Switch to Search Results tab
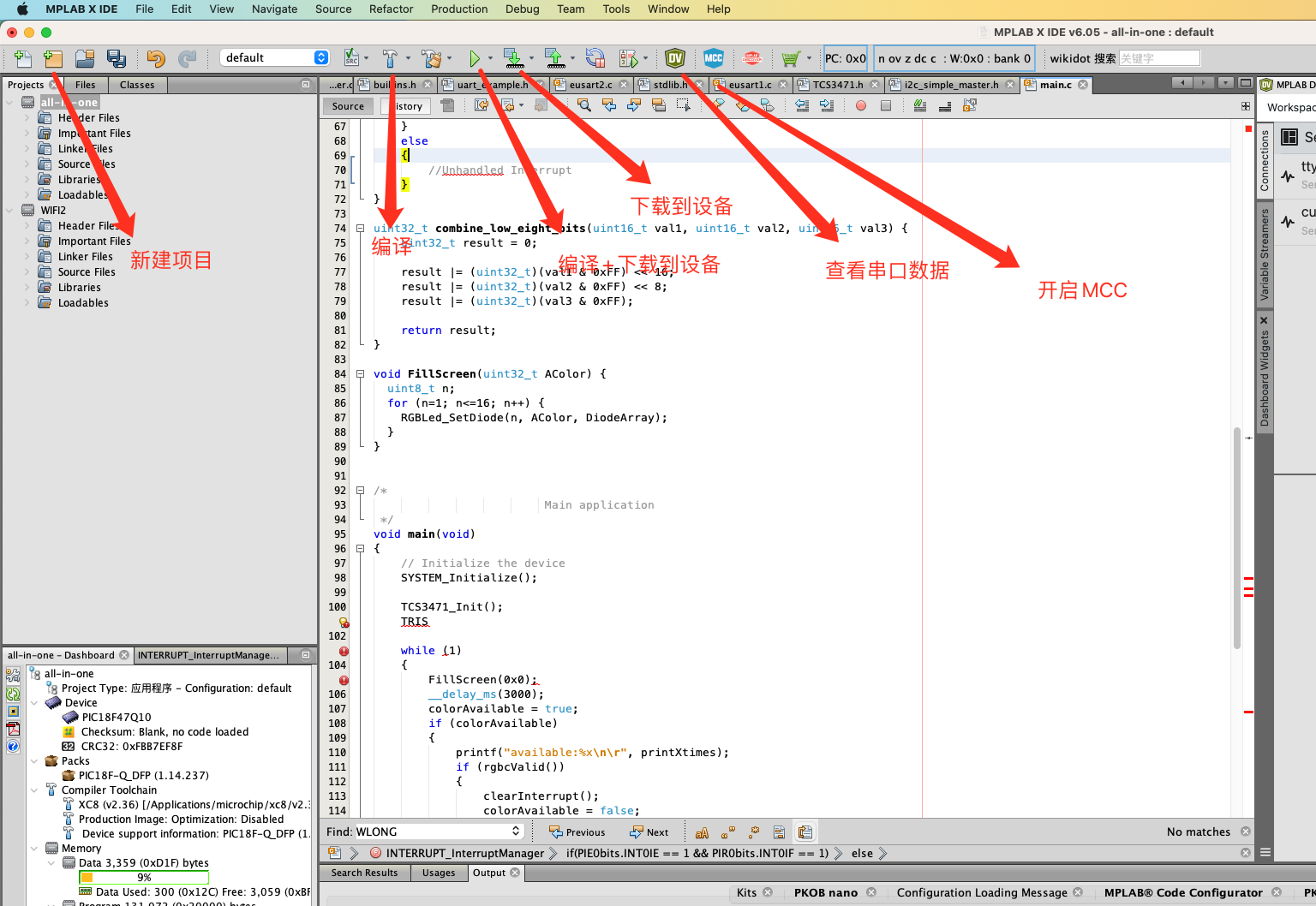 365,873
